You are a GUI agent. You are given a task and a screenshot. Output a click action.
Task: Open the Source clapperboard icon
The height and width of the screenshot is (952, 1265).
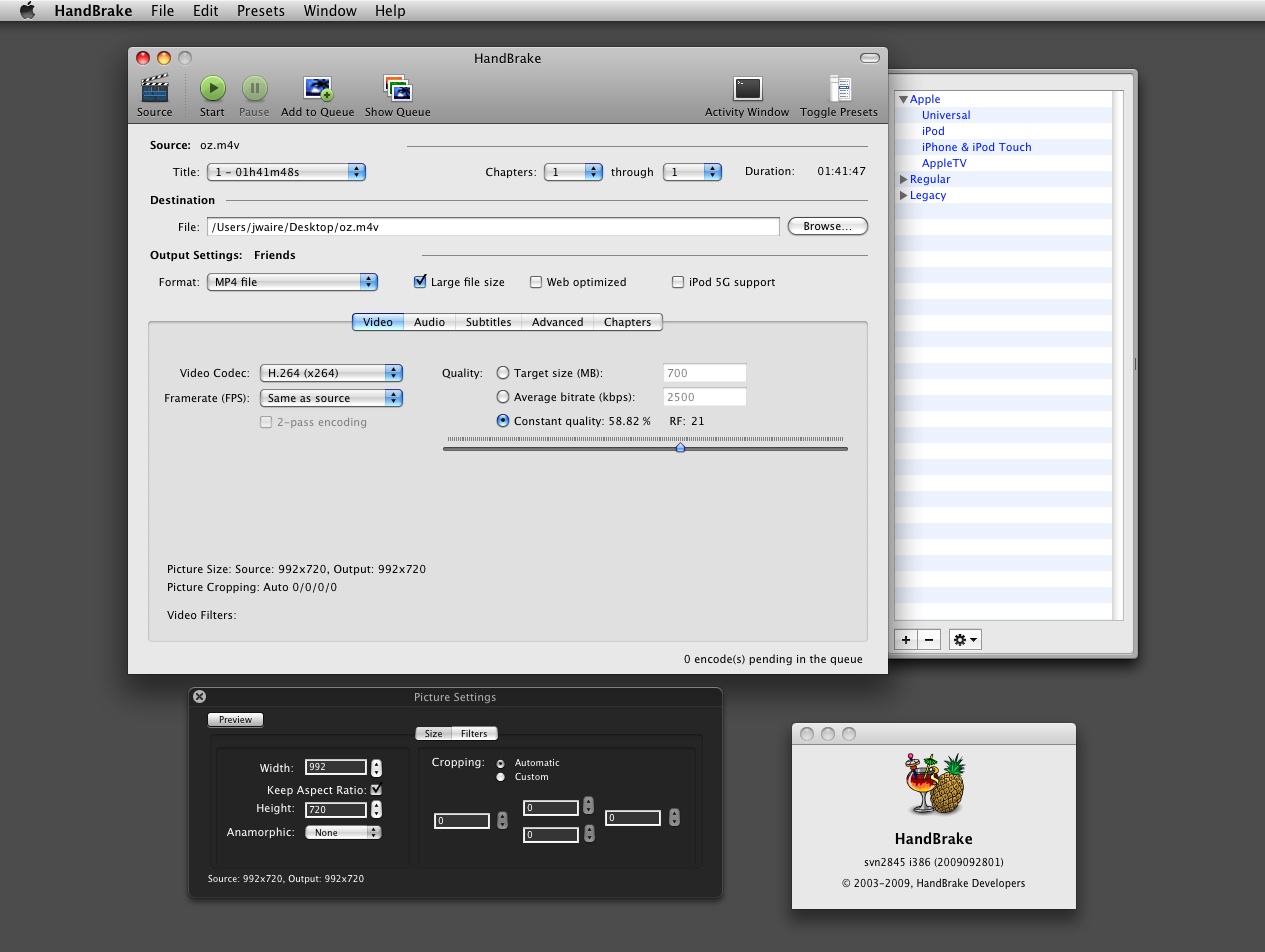coord(155,89)
